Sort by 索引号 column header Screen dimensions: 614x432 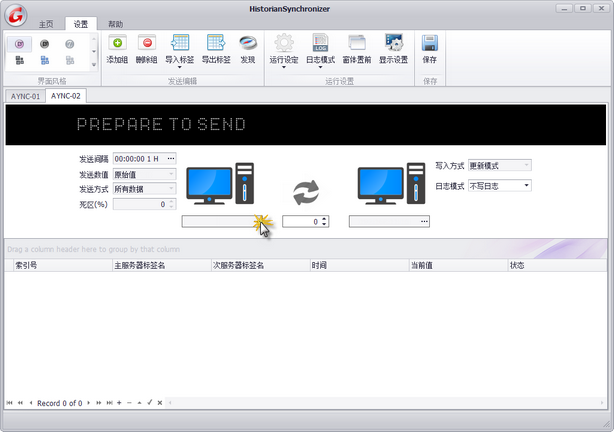click(x=63, y=265)
